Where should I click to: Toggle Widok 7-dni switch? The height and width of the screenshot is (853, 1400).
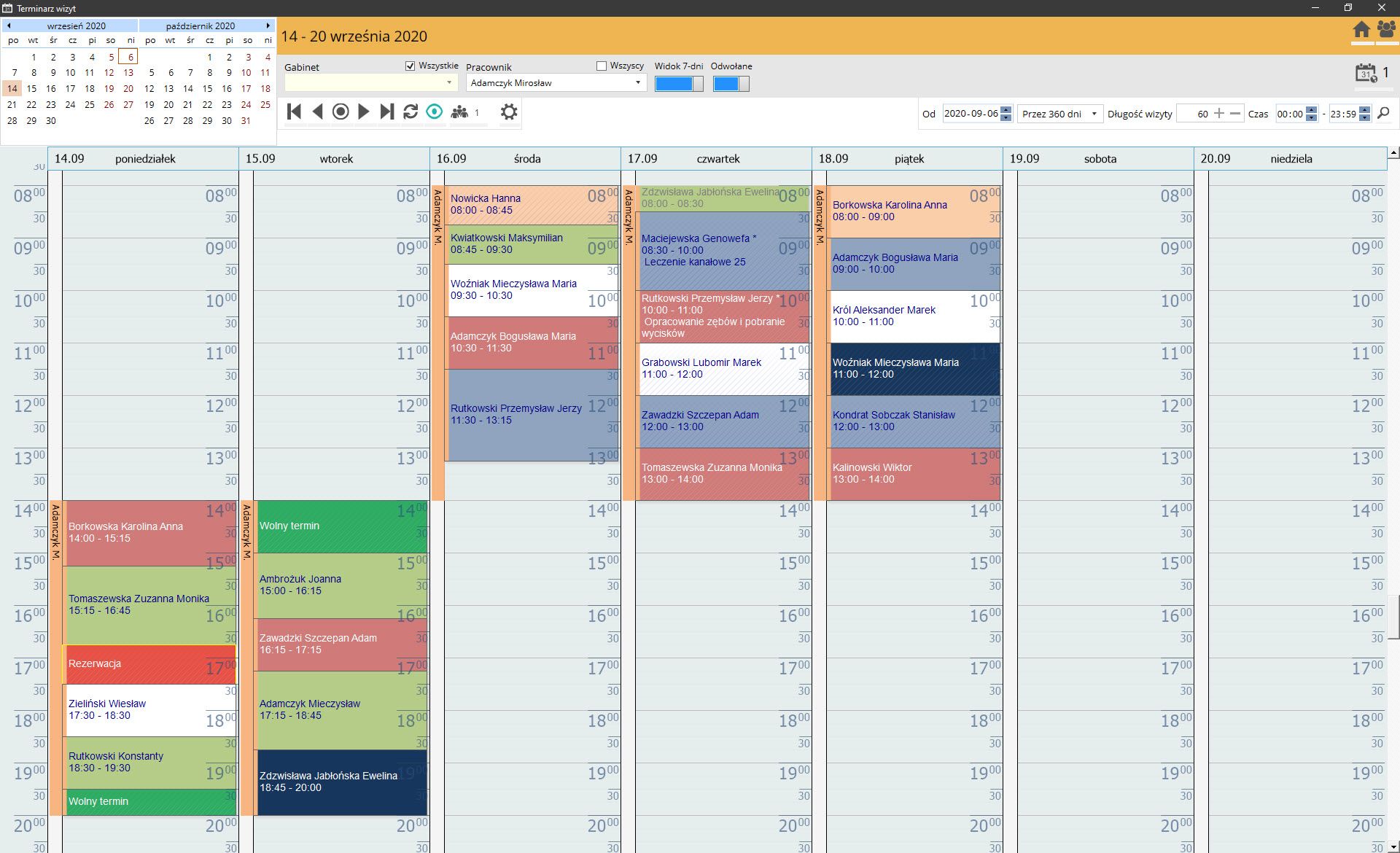pos(679,83)
